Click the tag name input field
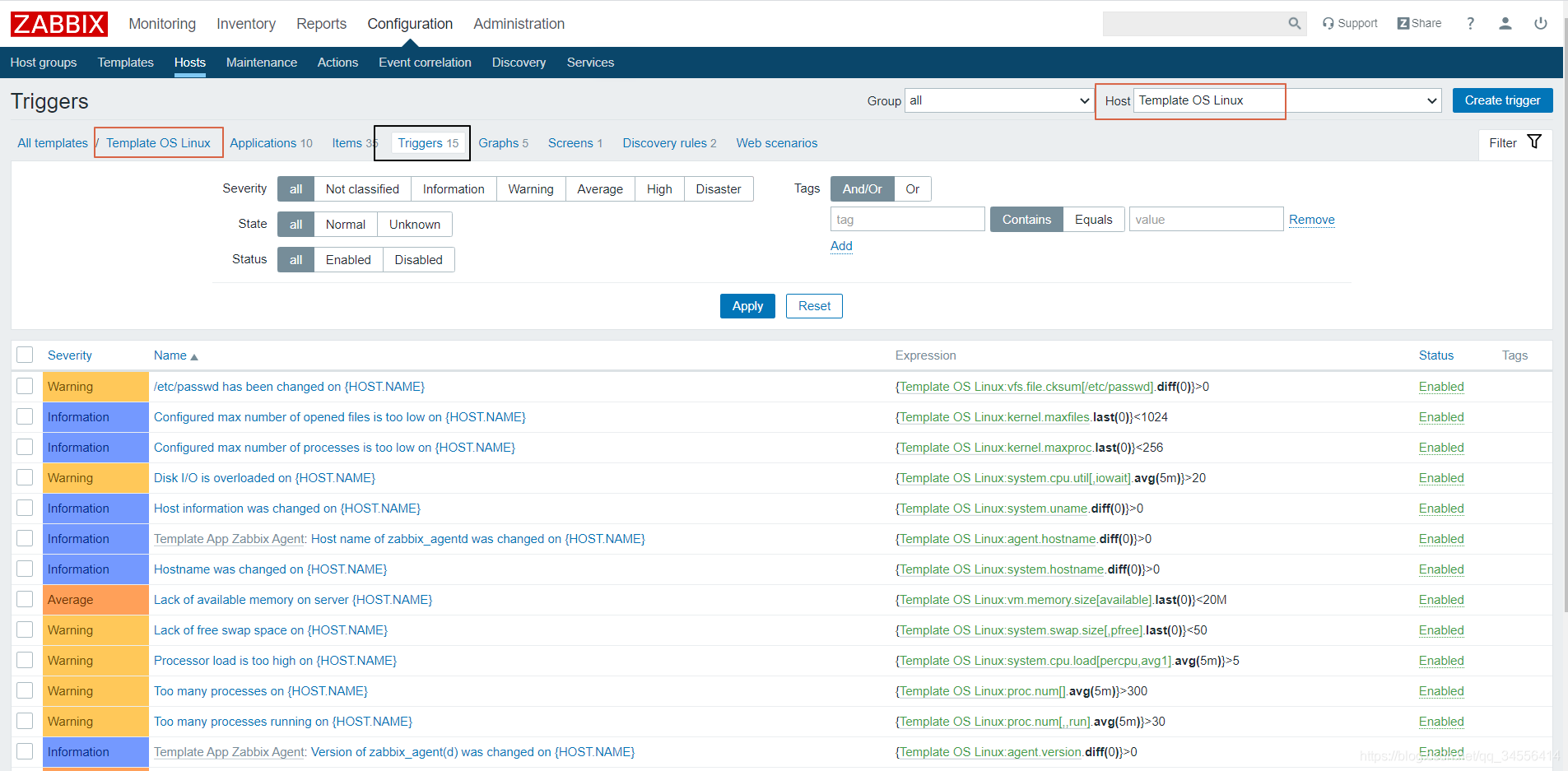The width and height of the screenshot is (1568, 771). point(908,220)
